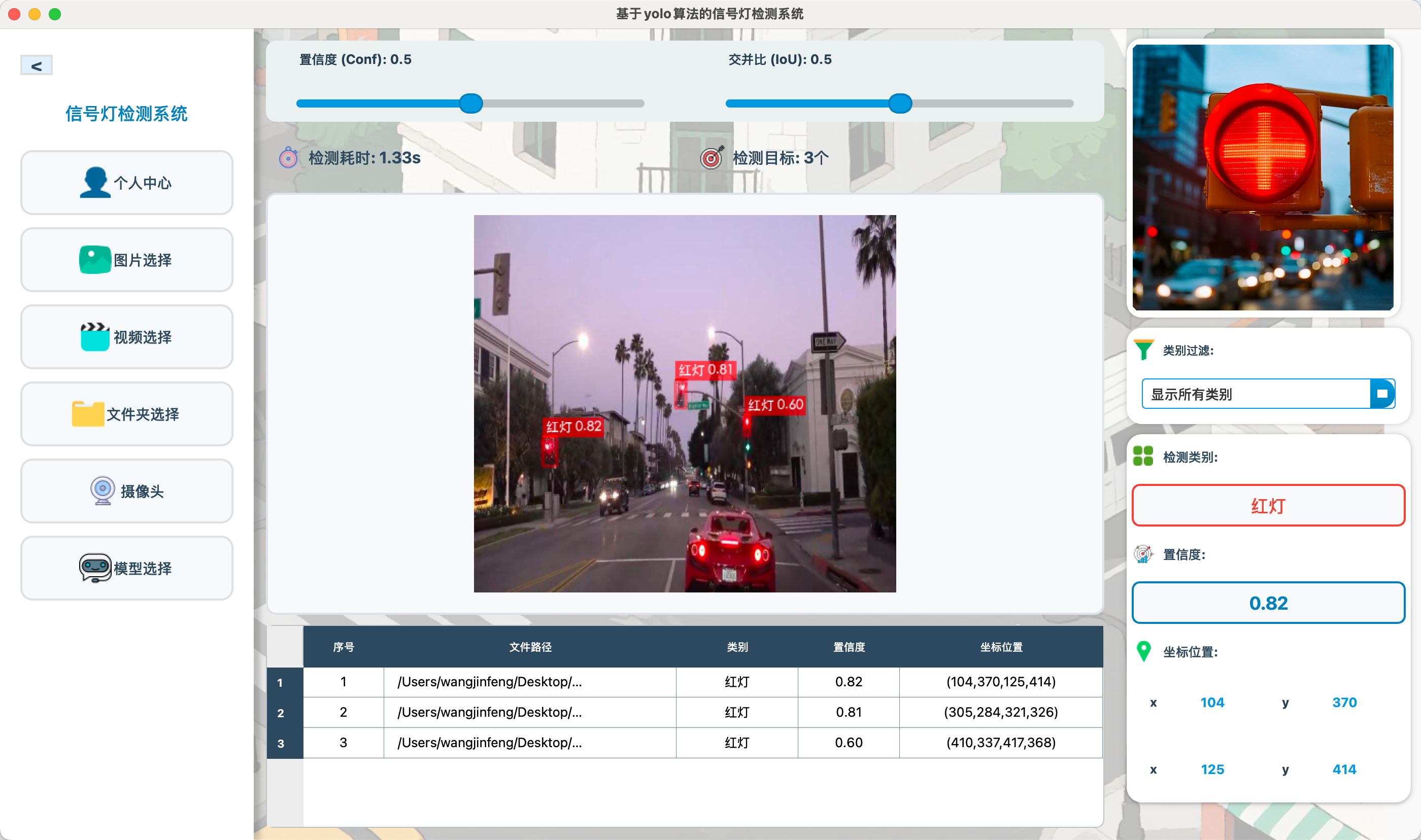Click the stopwatch icon beside 检测耗时
The width and height of the screenshot is (1421, 840).
[x=288, y=158]
